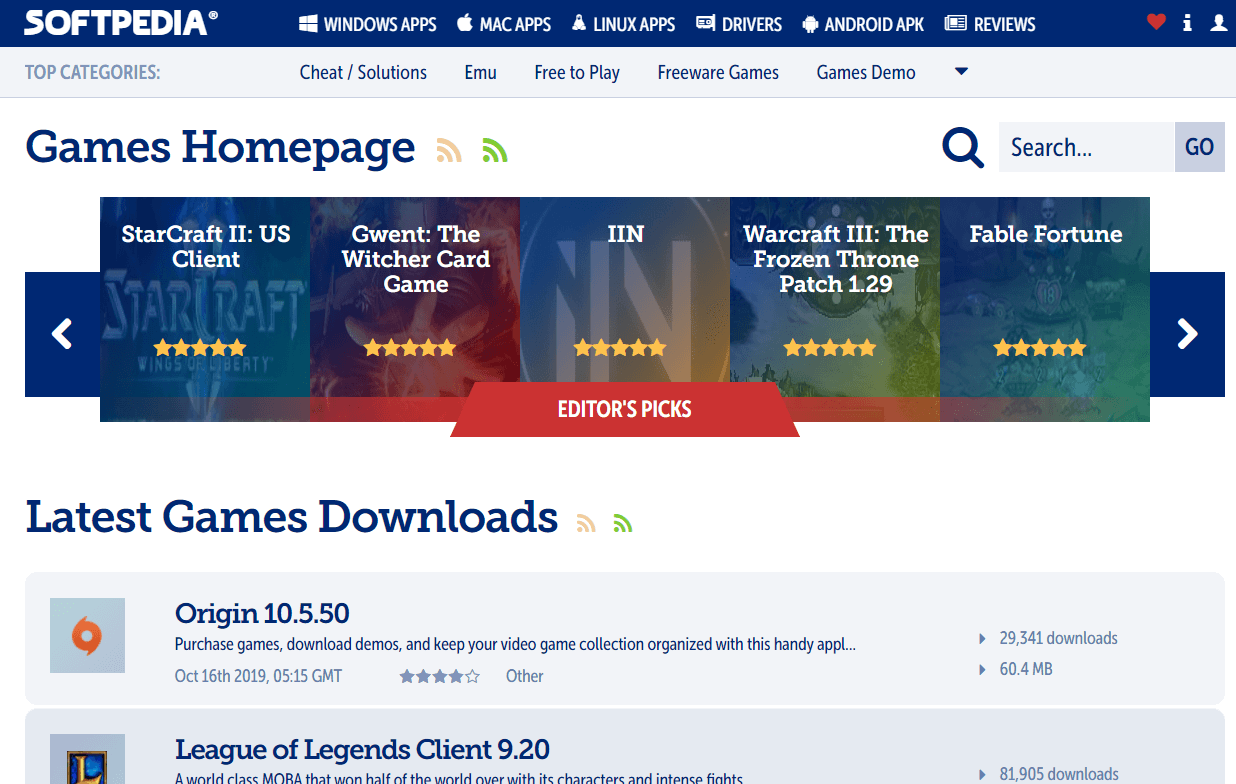Image resolution: width=1236 pixels, height=784 pixels.
Task: Select the Freeware Games category
Action: [x=717, y=71]
